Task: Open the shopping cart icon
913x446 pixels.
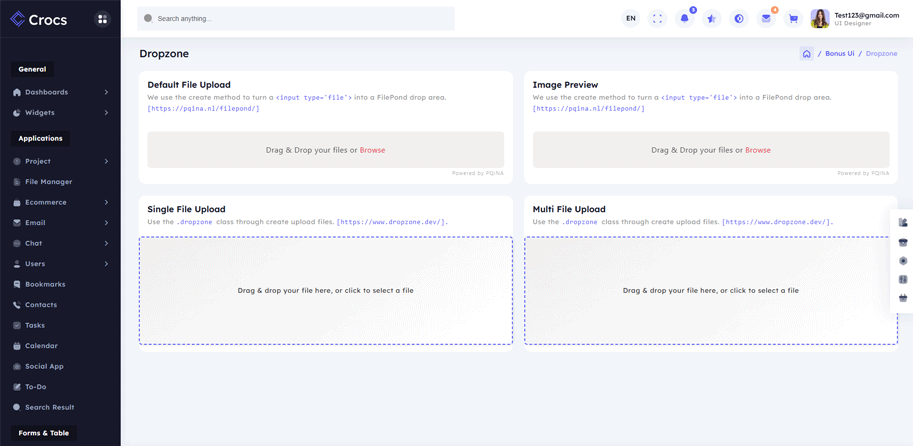Action: (x=793, y=19)
